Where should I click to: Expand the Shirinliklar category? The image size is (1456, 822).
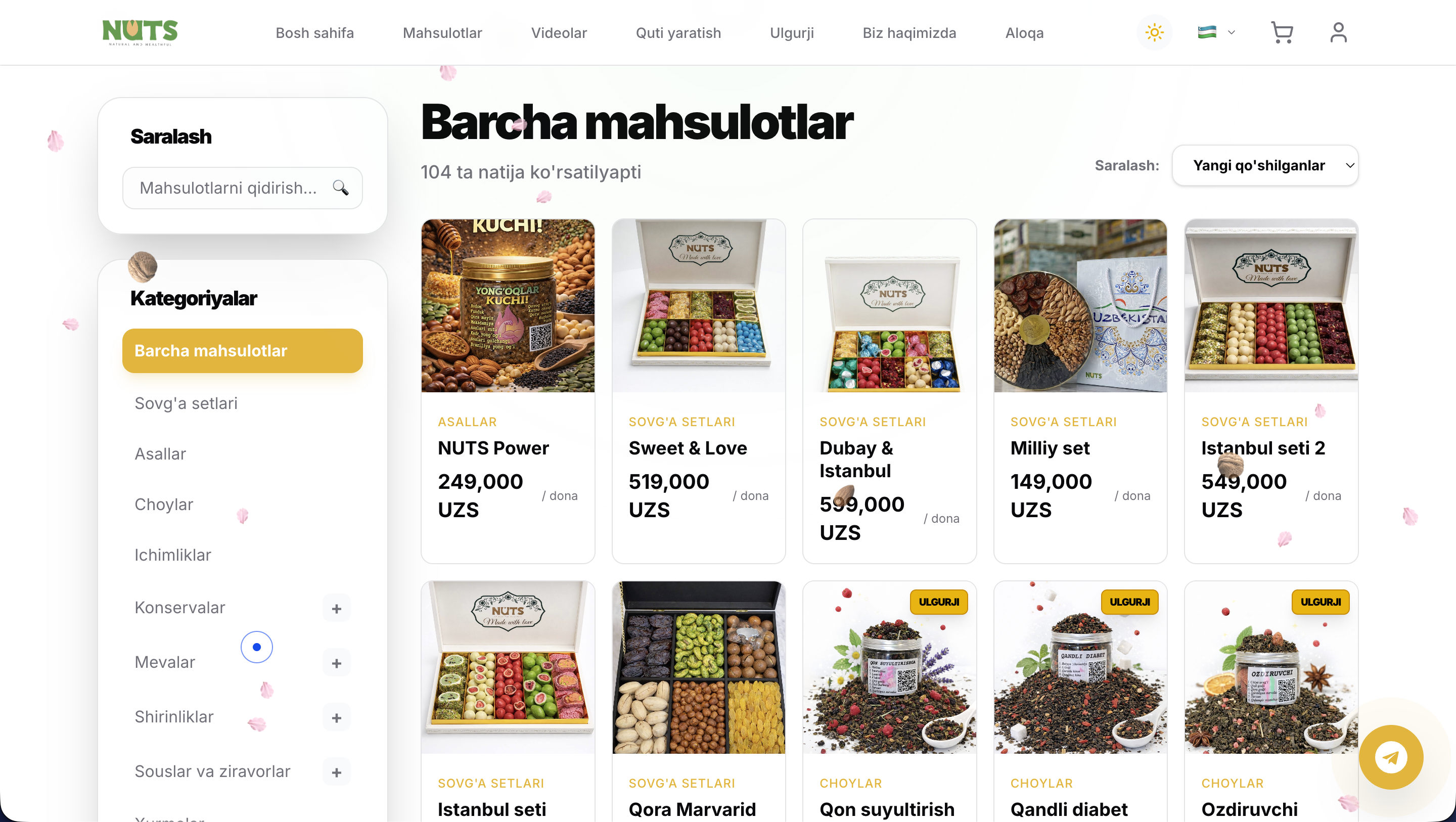point(336,718)
